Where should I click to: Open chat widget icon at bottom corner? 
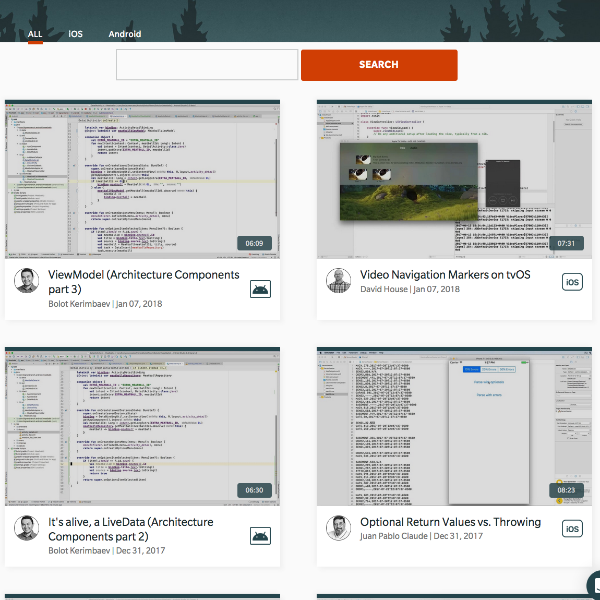click(592, 587)
